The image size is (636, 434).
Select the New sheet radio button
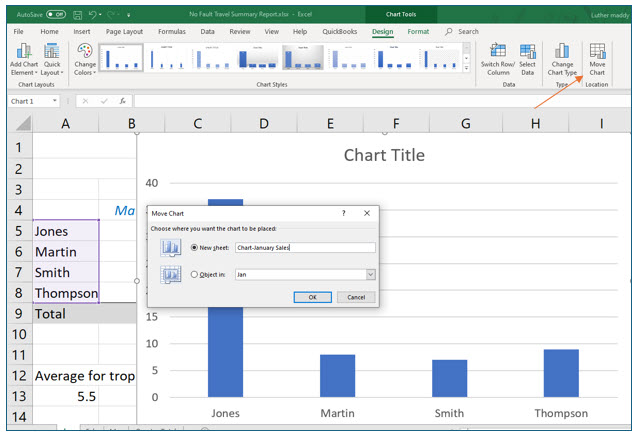194,247
